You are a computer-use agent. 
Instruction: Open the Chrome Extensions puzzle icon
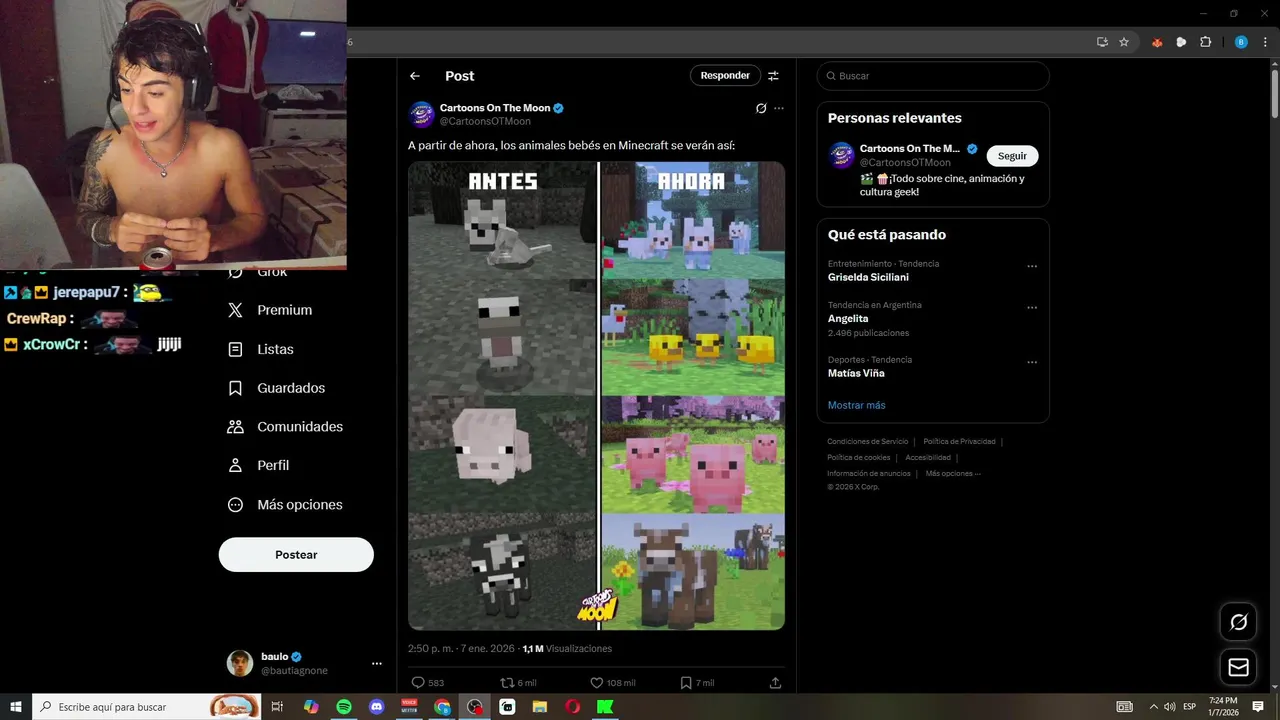coord(1205,42)
